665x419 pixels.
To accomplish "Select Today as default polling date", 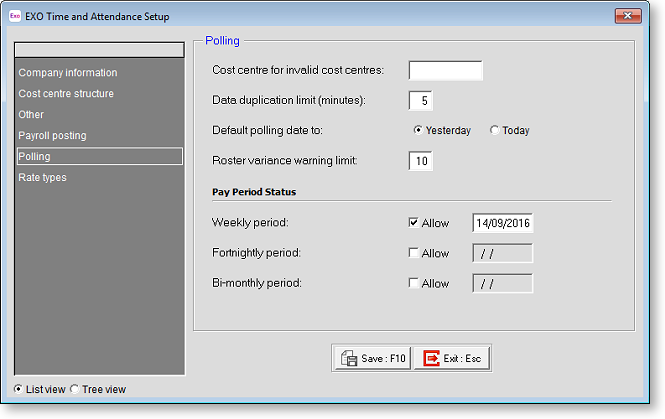I will [494, 131].
